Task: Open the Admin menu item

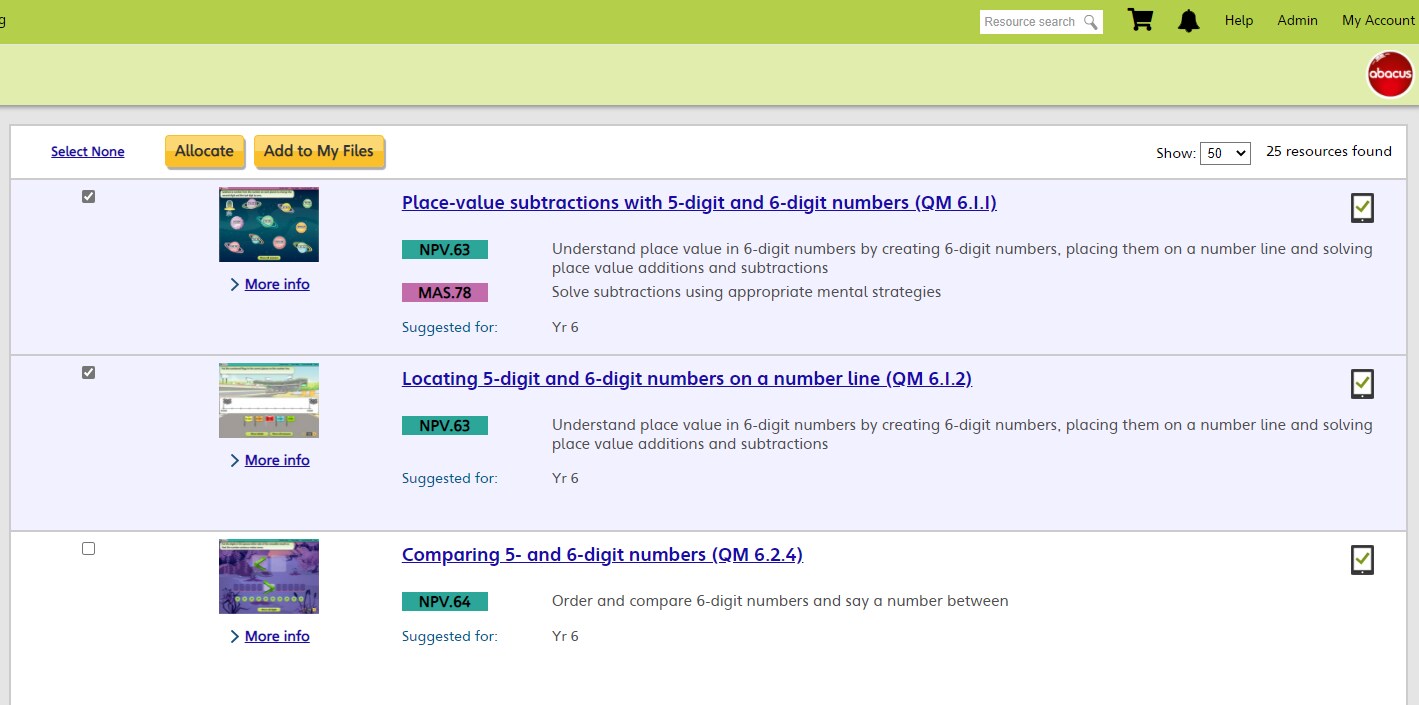Action: [x=1297, y=20]
